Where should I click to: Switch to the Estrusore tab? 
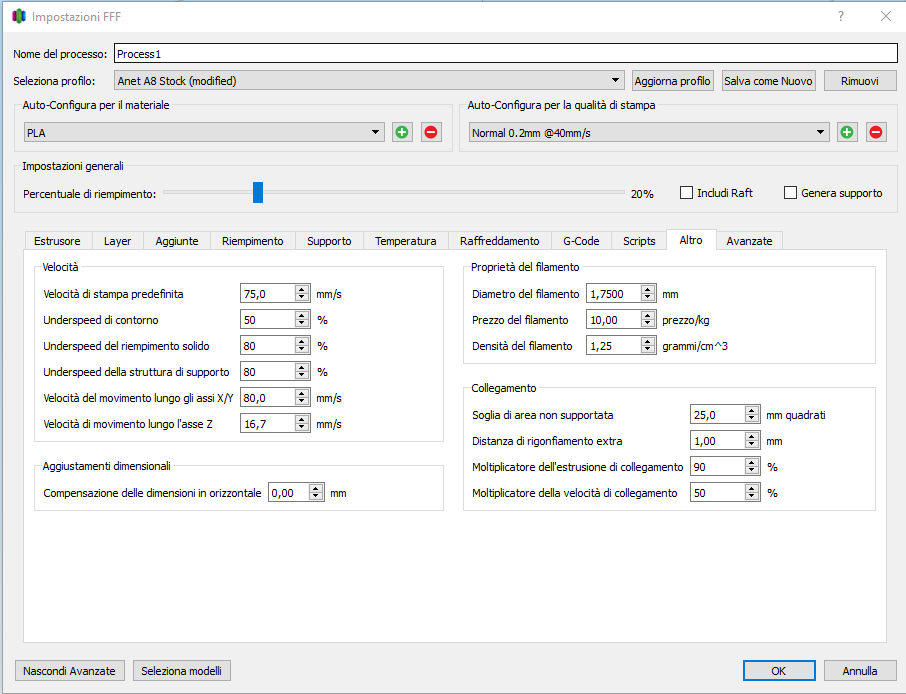57,241
